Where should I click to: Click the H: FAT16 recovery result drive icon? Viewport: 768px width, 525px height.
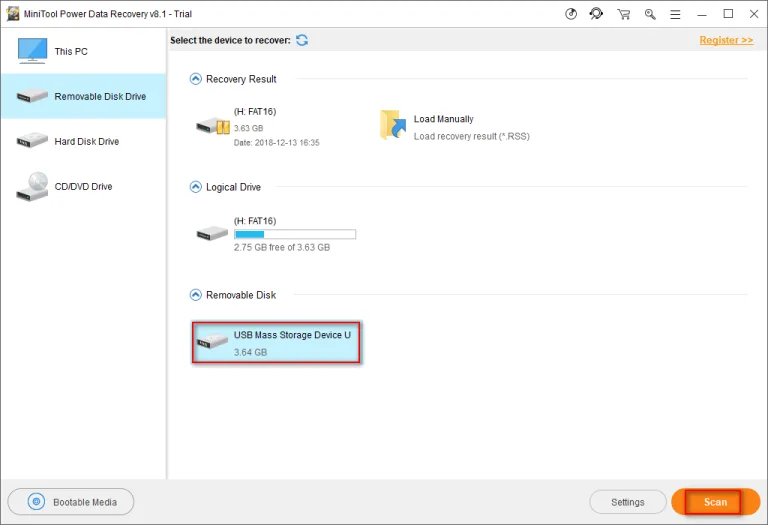pos(213,126)
